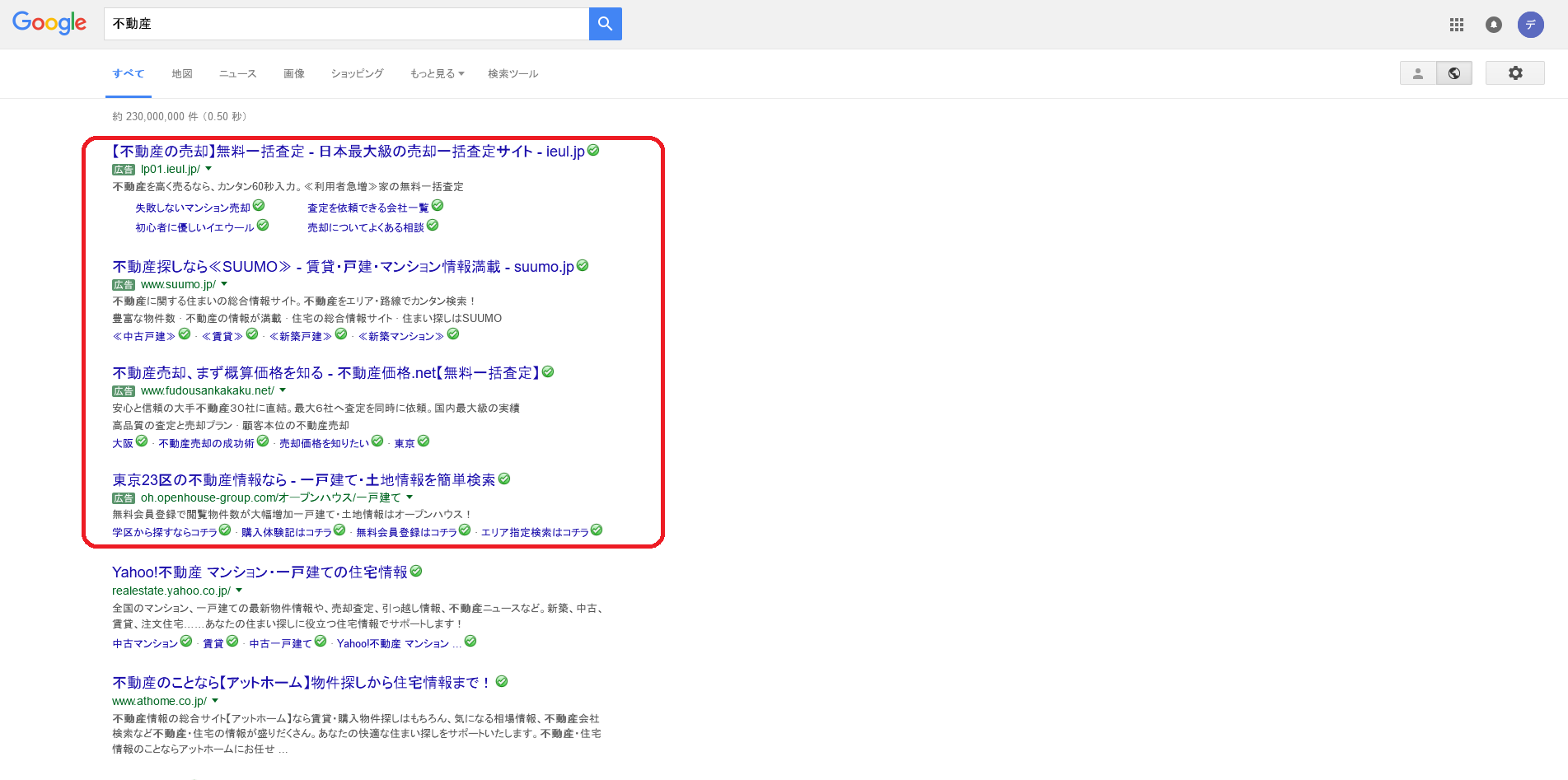Expand dropdown arrow beside lp01.ieul.jp URL

(x=208, y=169)
